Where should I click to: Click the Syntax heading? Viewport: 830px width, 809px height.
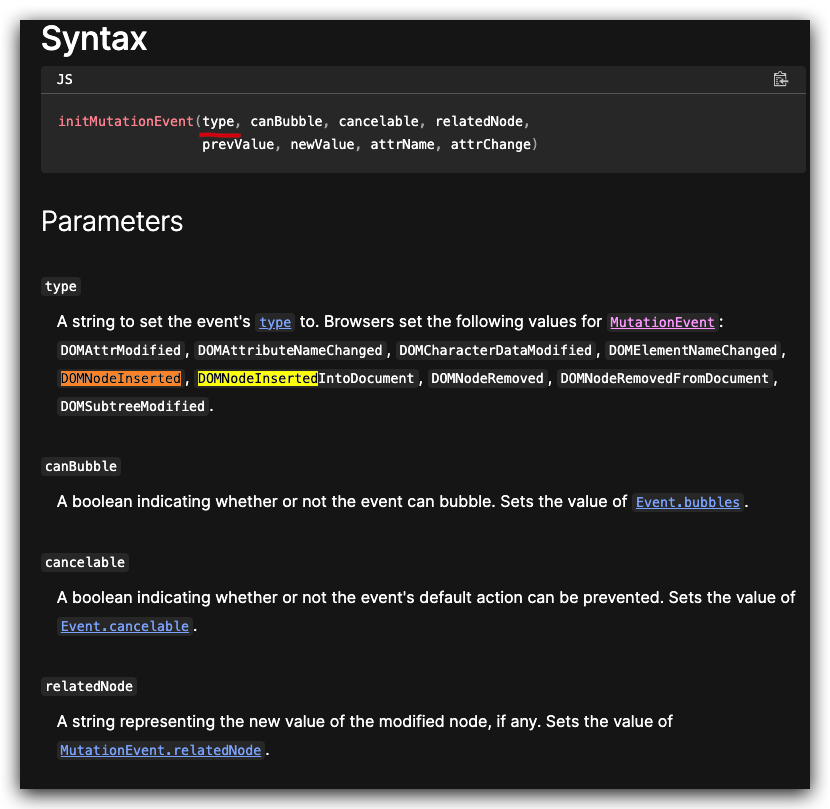tap(94, 39)
